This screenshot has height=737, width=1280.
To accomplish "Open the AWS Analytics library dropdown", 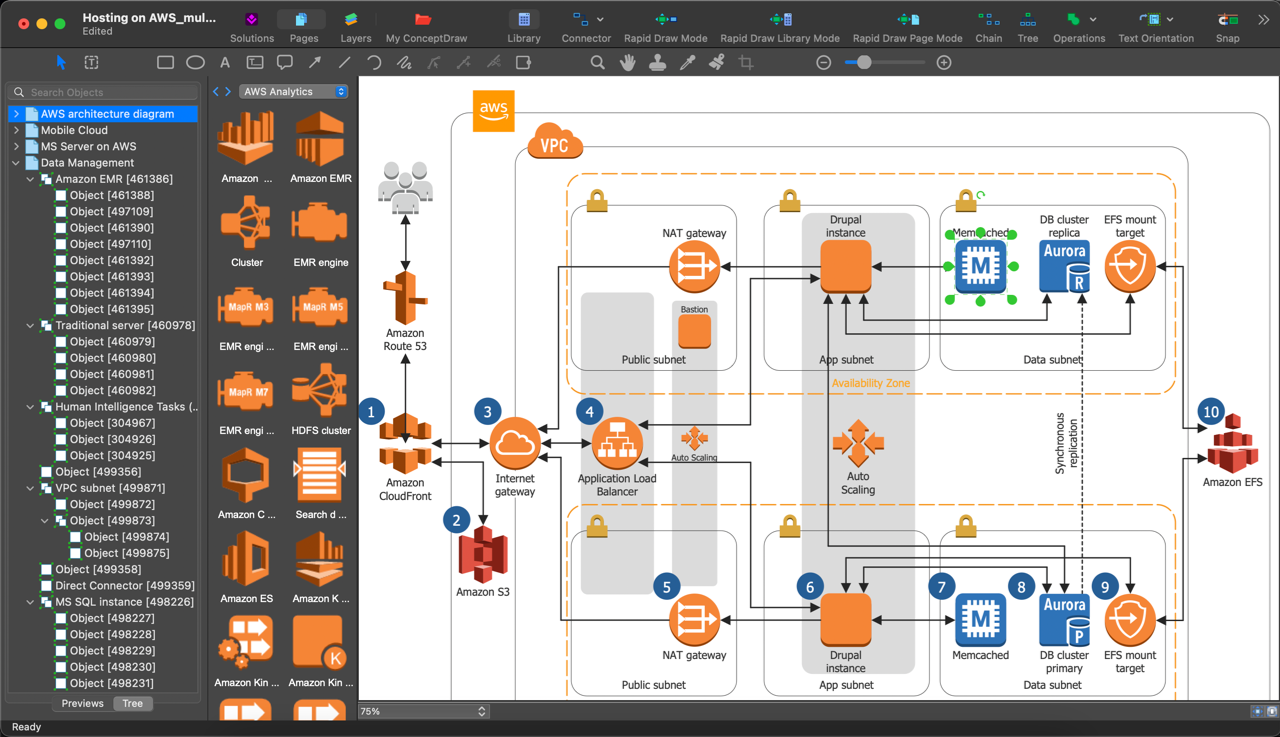I will point(293,91).
